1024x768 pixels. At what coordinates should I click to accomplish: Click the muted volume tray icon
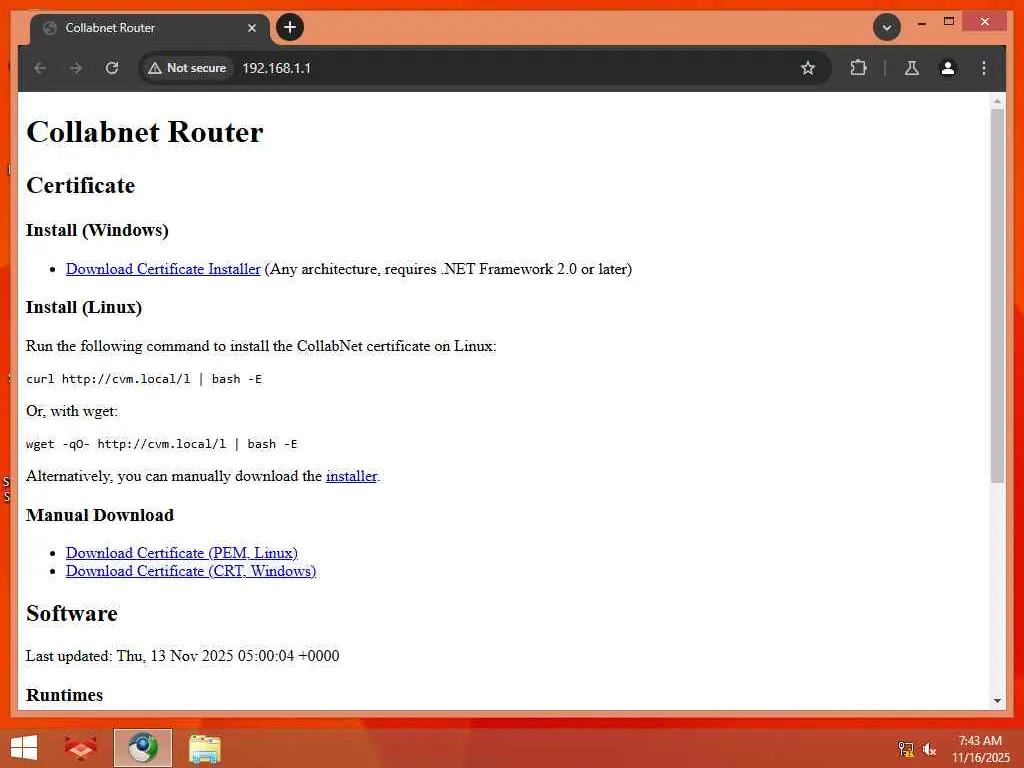(929, 749)
